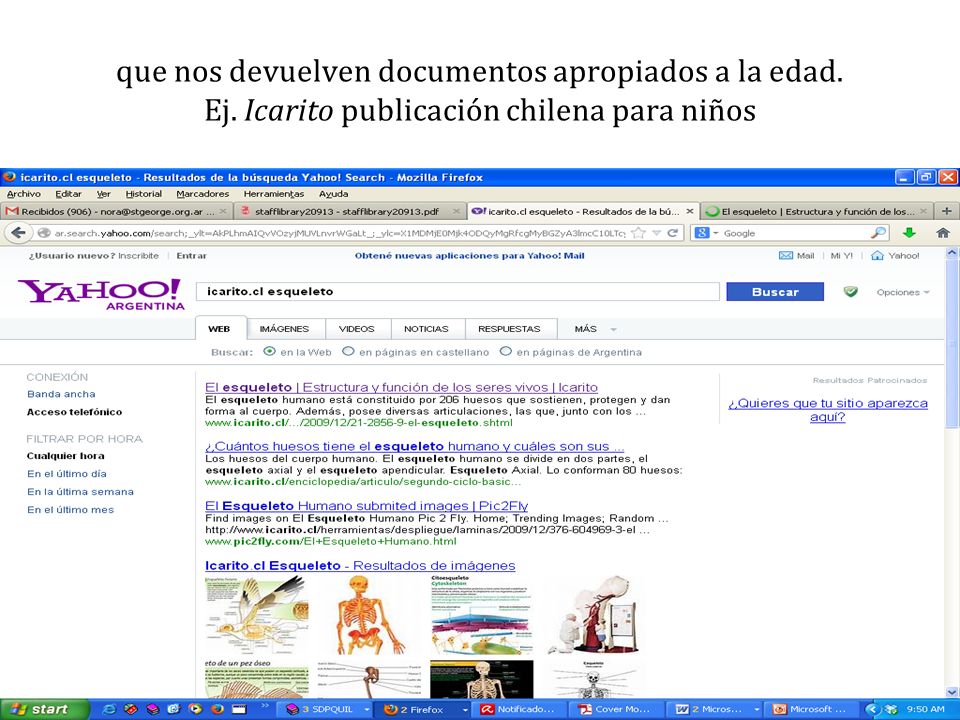
Task: Switch to the IMÁGENES search tab
Action: coord(284,329)
